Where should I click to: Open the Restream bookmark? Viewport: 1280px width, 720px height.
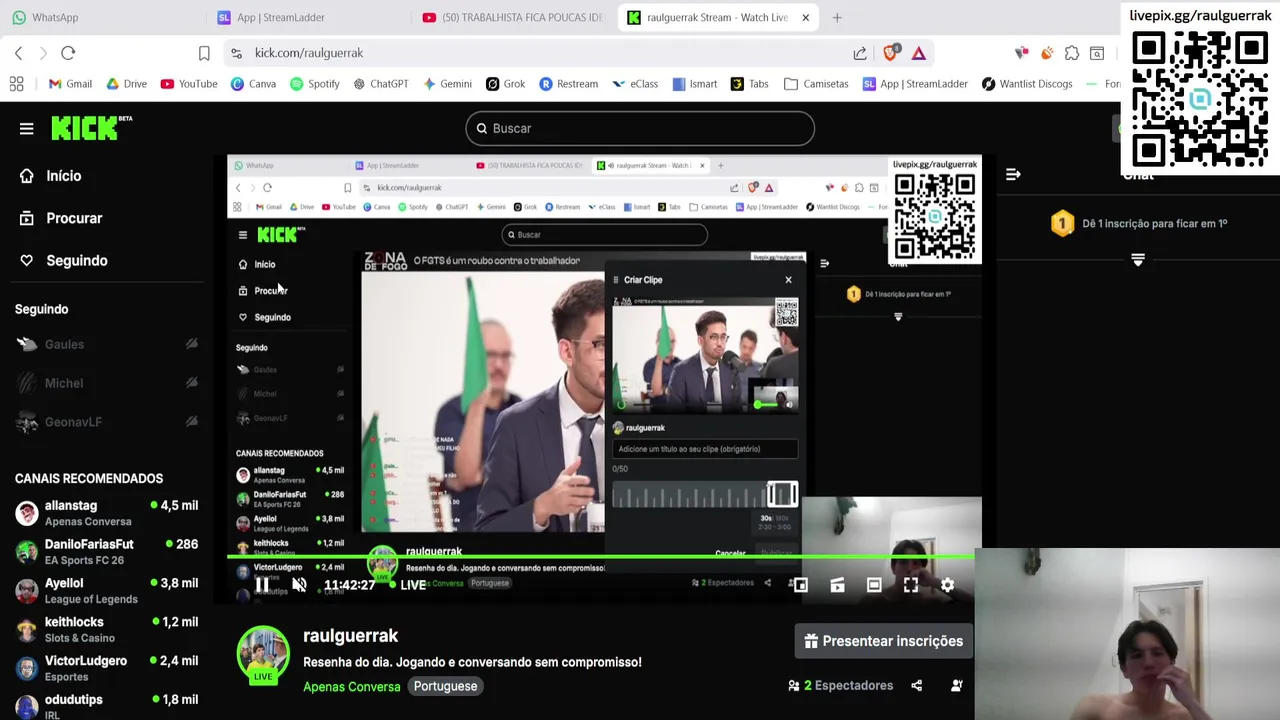(x=568, y=84)
